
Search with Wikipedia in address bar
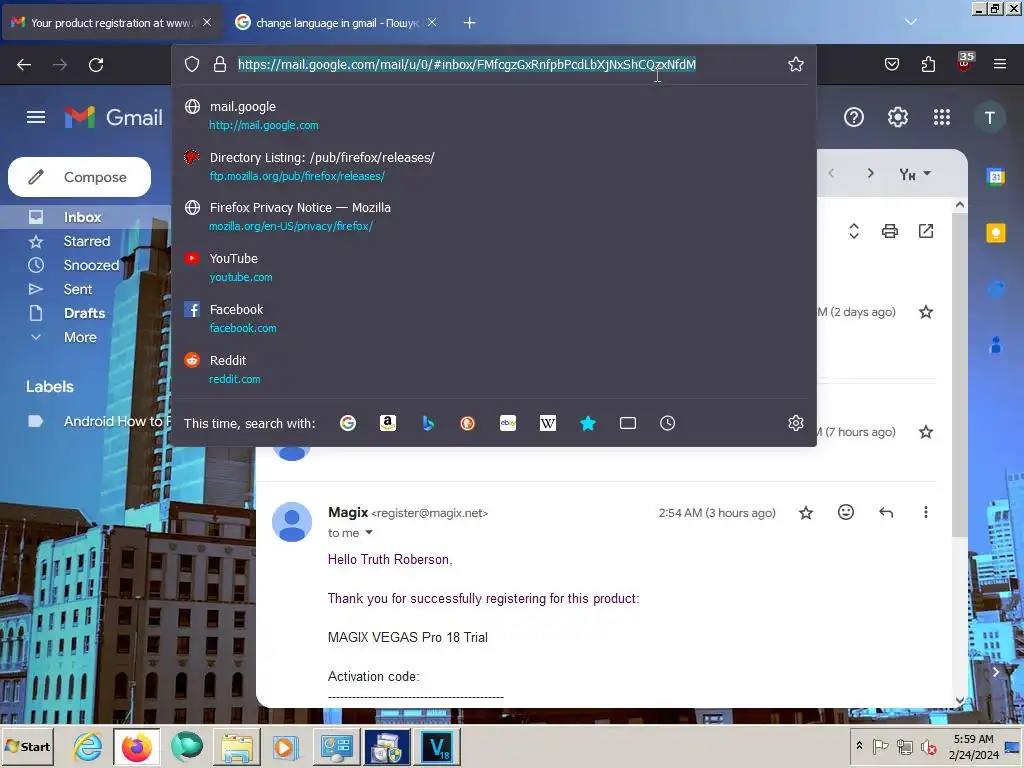click(547, 423)
